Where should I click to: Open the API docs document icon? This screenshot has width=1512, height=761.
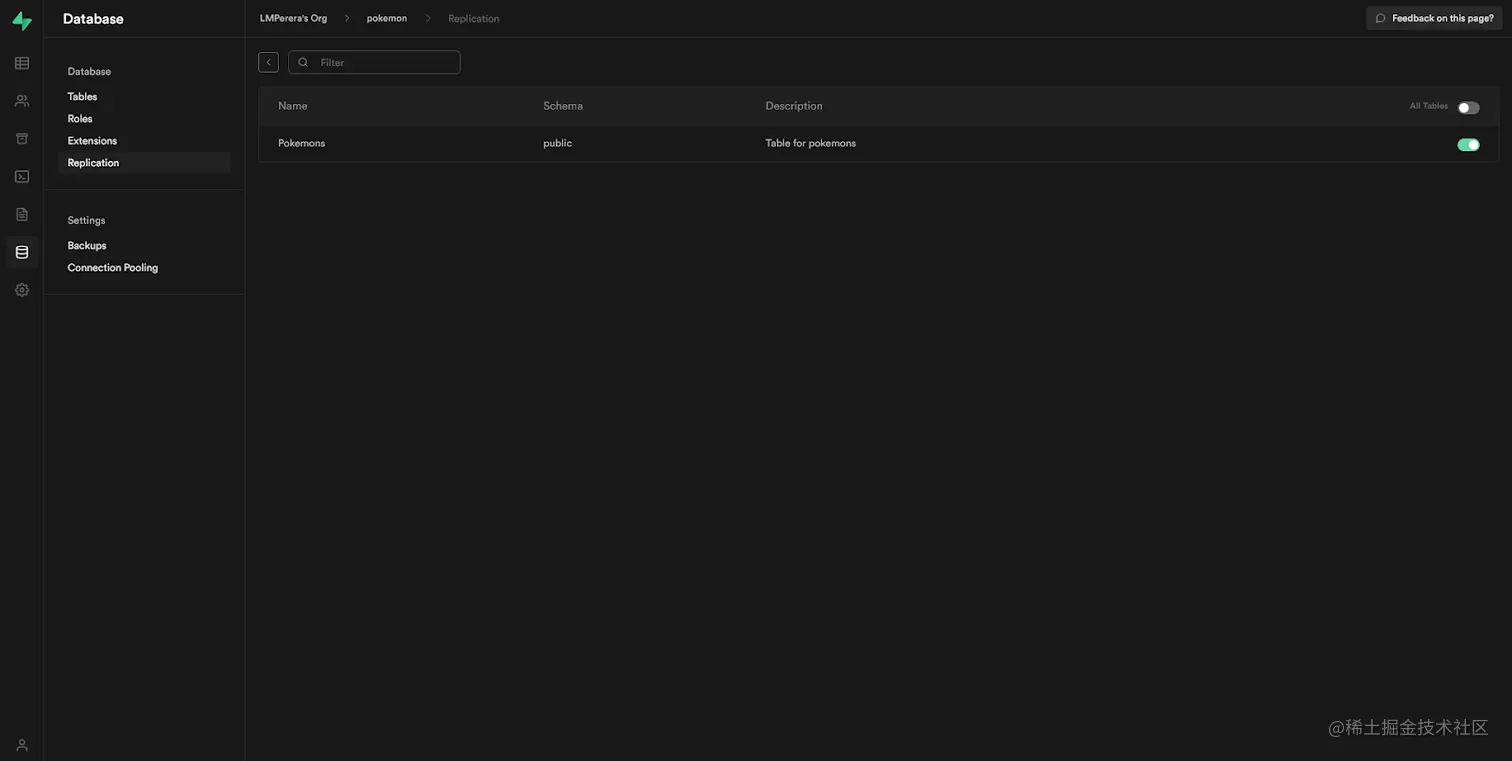[22, 214]
